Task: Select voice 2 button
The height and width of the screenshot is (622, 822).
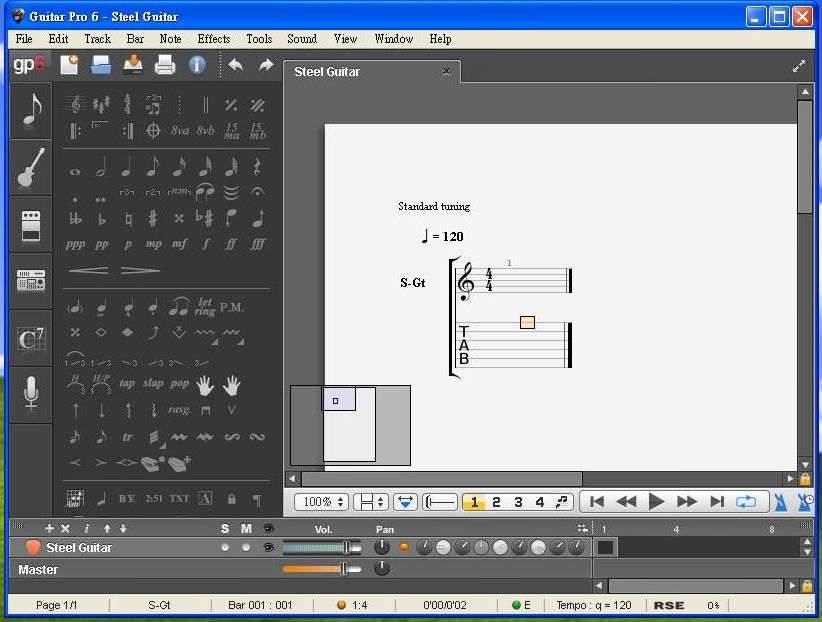Action: [x=496, y=502]
